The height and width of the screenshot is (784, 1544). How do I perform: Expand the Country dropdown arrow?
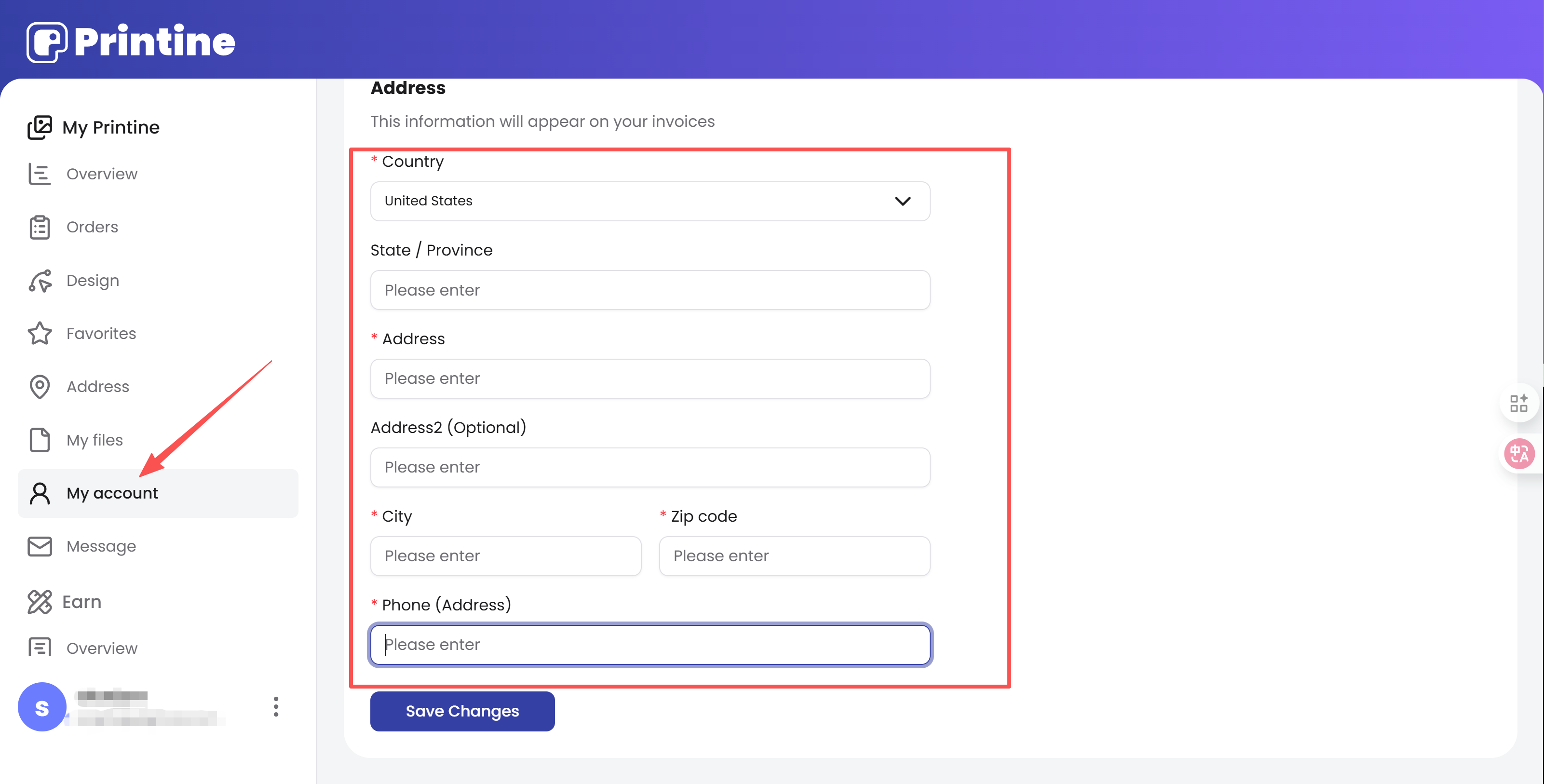903,201
